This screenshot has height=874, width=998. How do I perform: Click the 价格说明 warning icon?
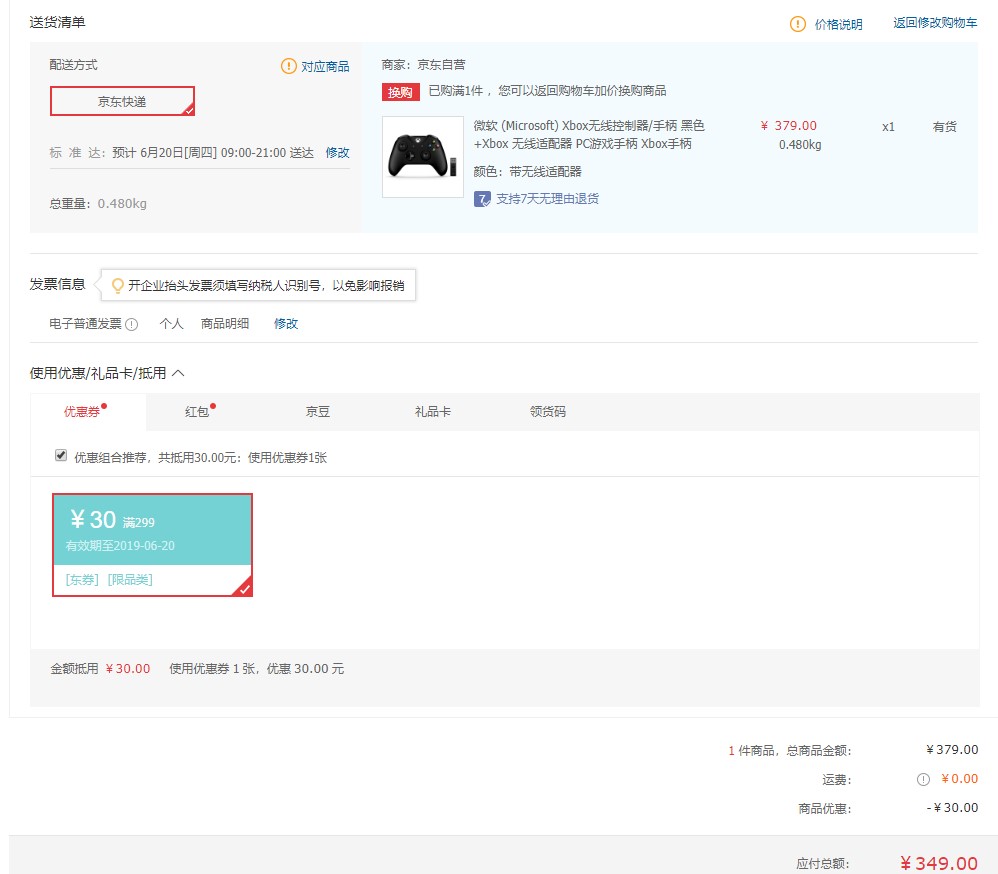tap(798, 24)
